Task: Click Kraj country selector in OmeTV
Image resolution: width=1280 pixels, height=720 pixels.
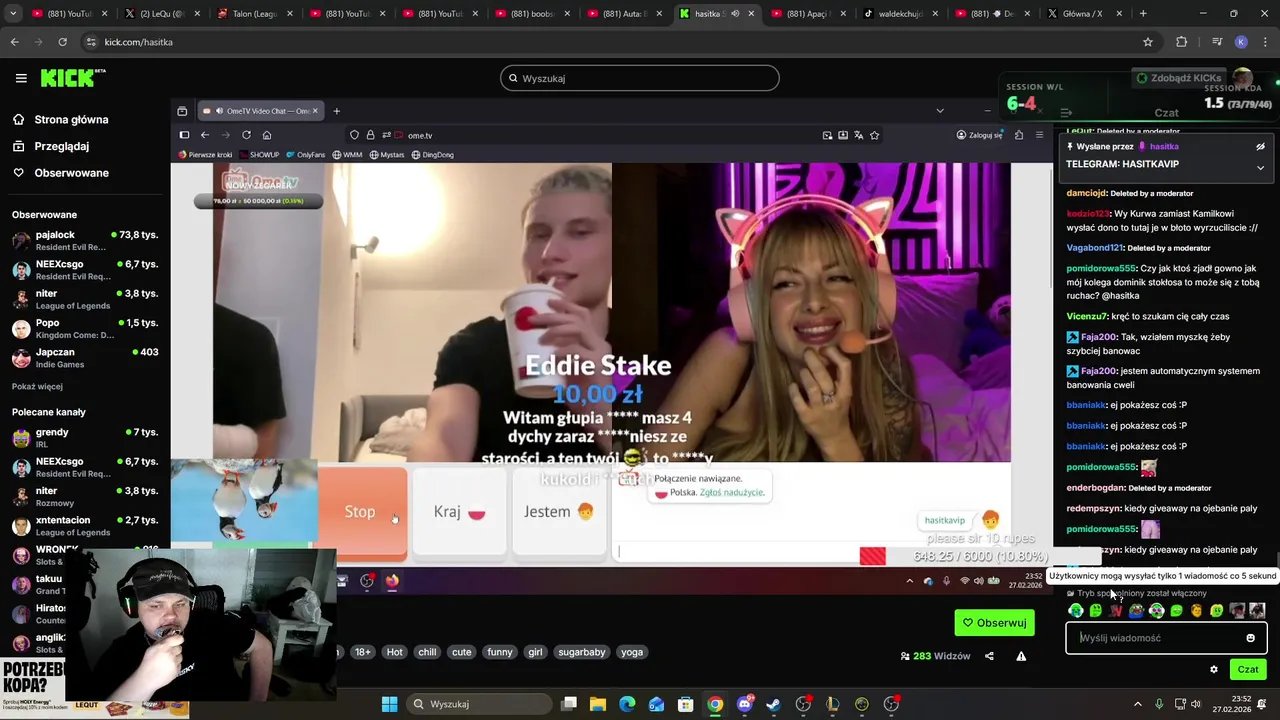Action: coord(459,512)
